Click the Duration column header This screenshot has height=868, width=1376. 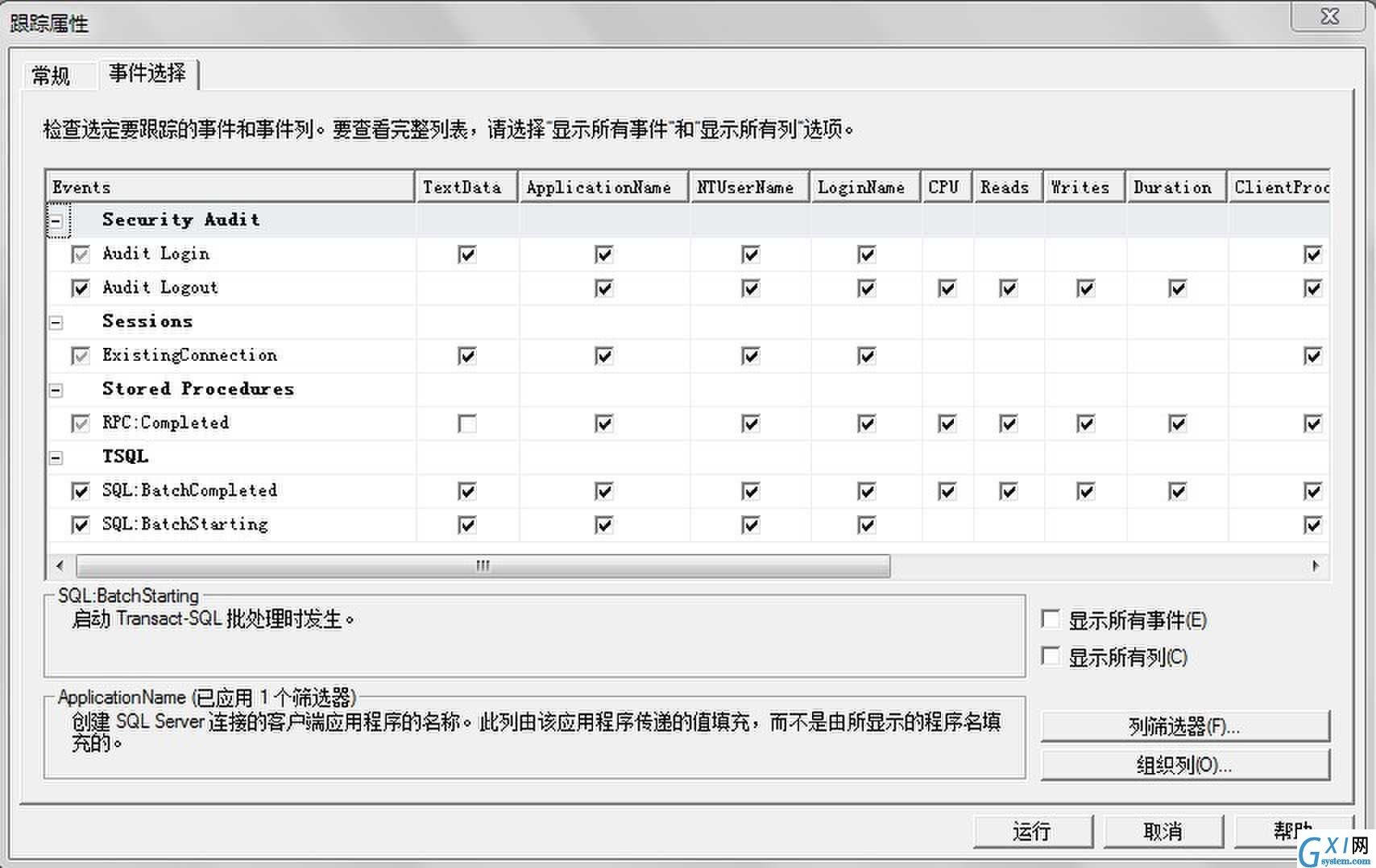(1177, 187)
